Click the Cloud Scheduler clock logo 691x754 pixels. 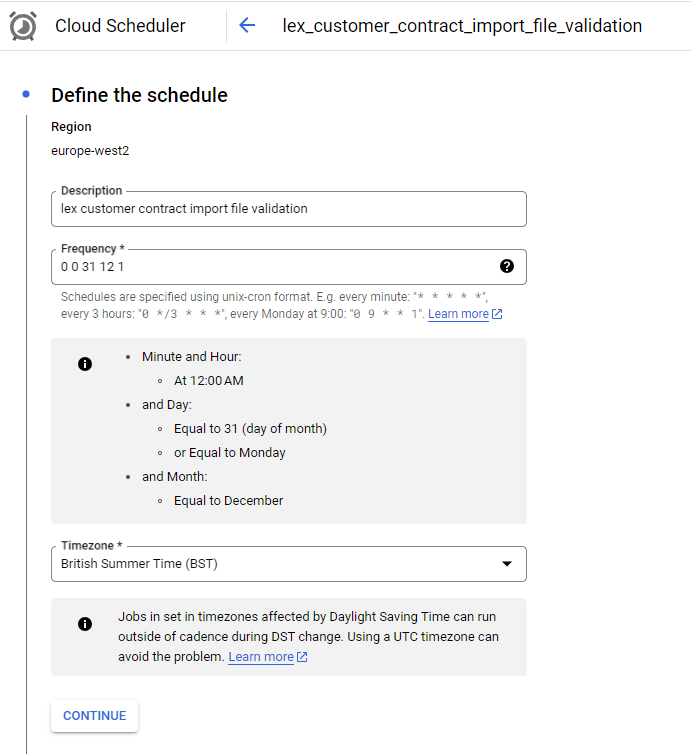23,26
